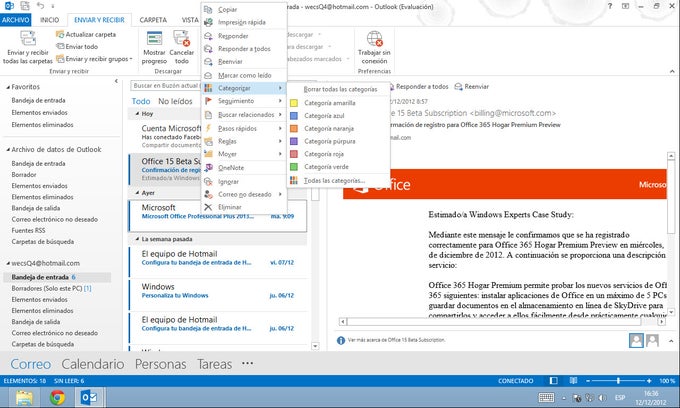
Task: Open navigation options ellipsis
Action: point(247,363)
